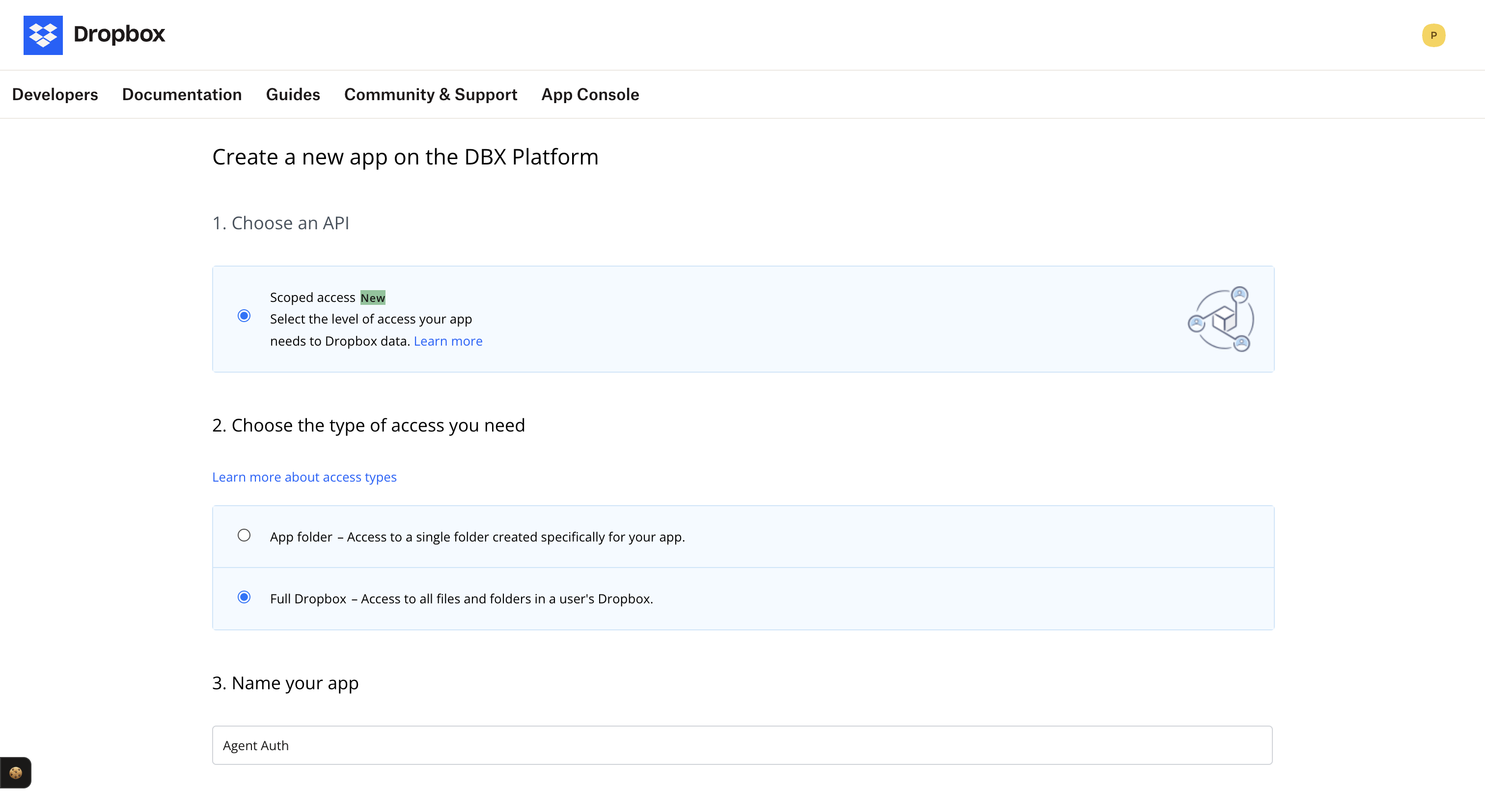Image resolution: width=1485 pixels, height=812 pixels.
Task: Follow the "Learn more" link under Scoped access
Action: [x=448, y=341]
